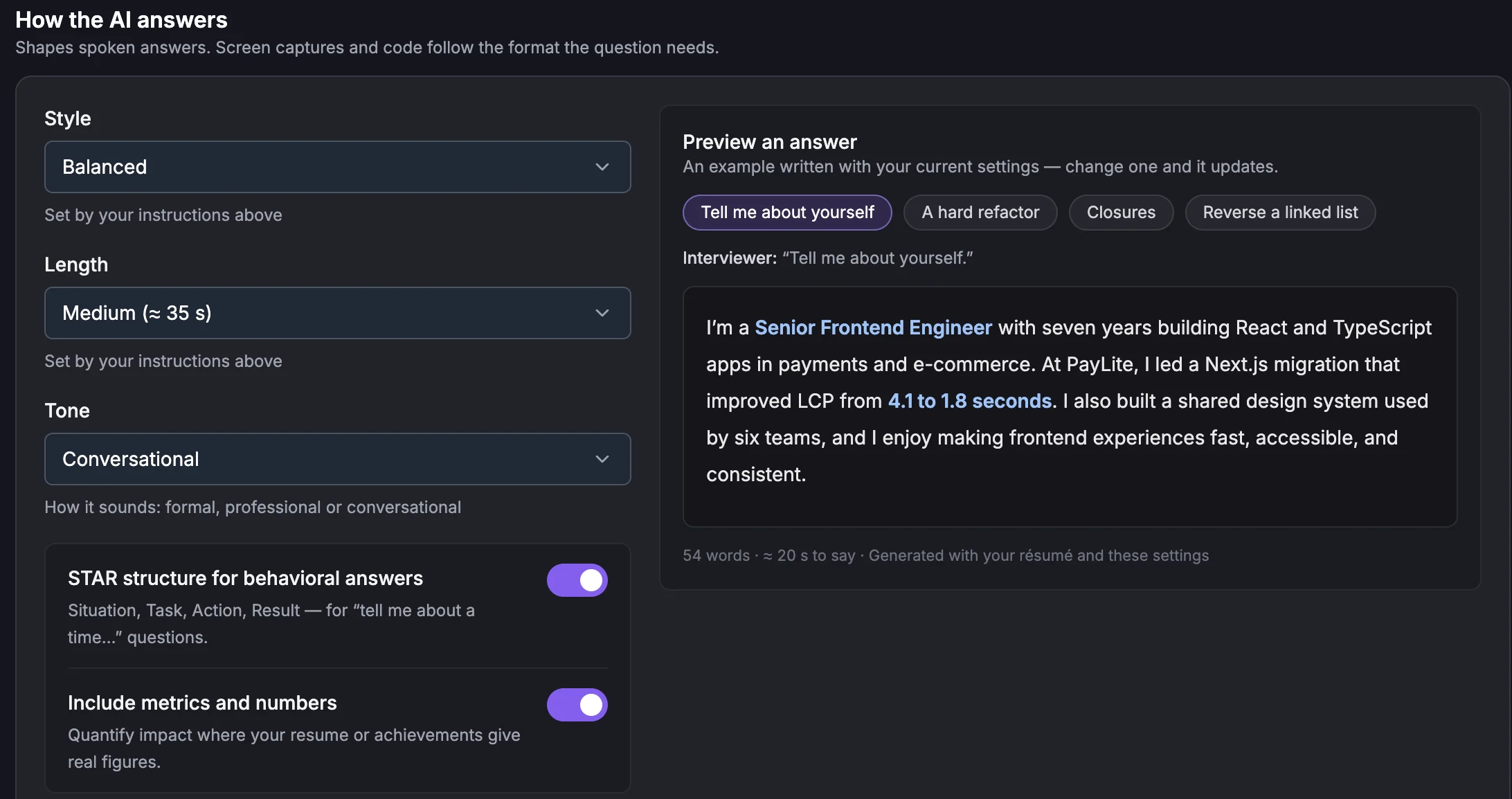Viewport: 1512px width, 799px height.
Task: Choose the Reverse a linked list example
Action: [x=1280, y=213]
